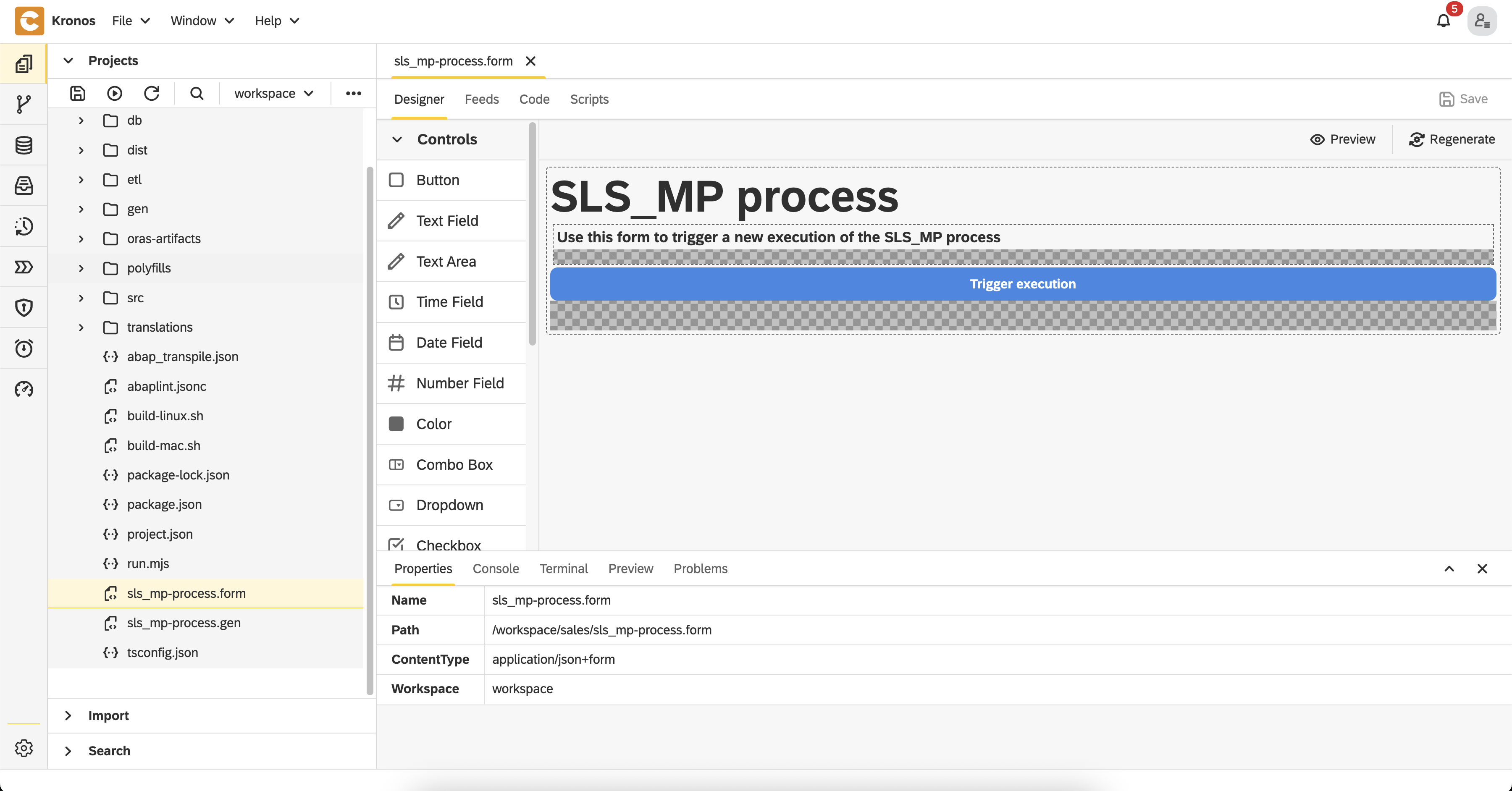This screenshot has height=791, width=1512.
Task: Switch to the Terminal tab
Action: click(564, 568)
